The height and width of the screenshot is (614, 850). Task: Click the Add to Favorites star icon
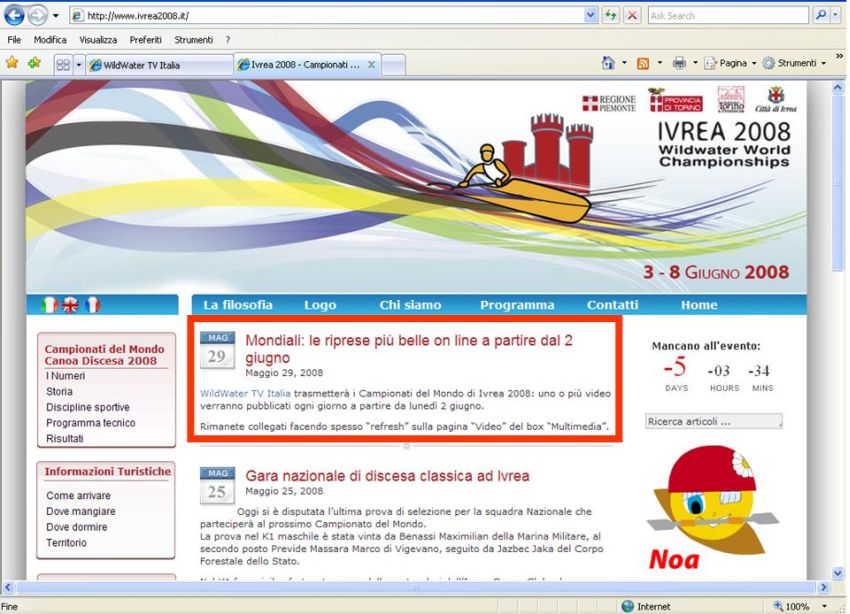[35, 63]
